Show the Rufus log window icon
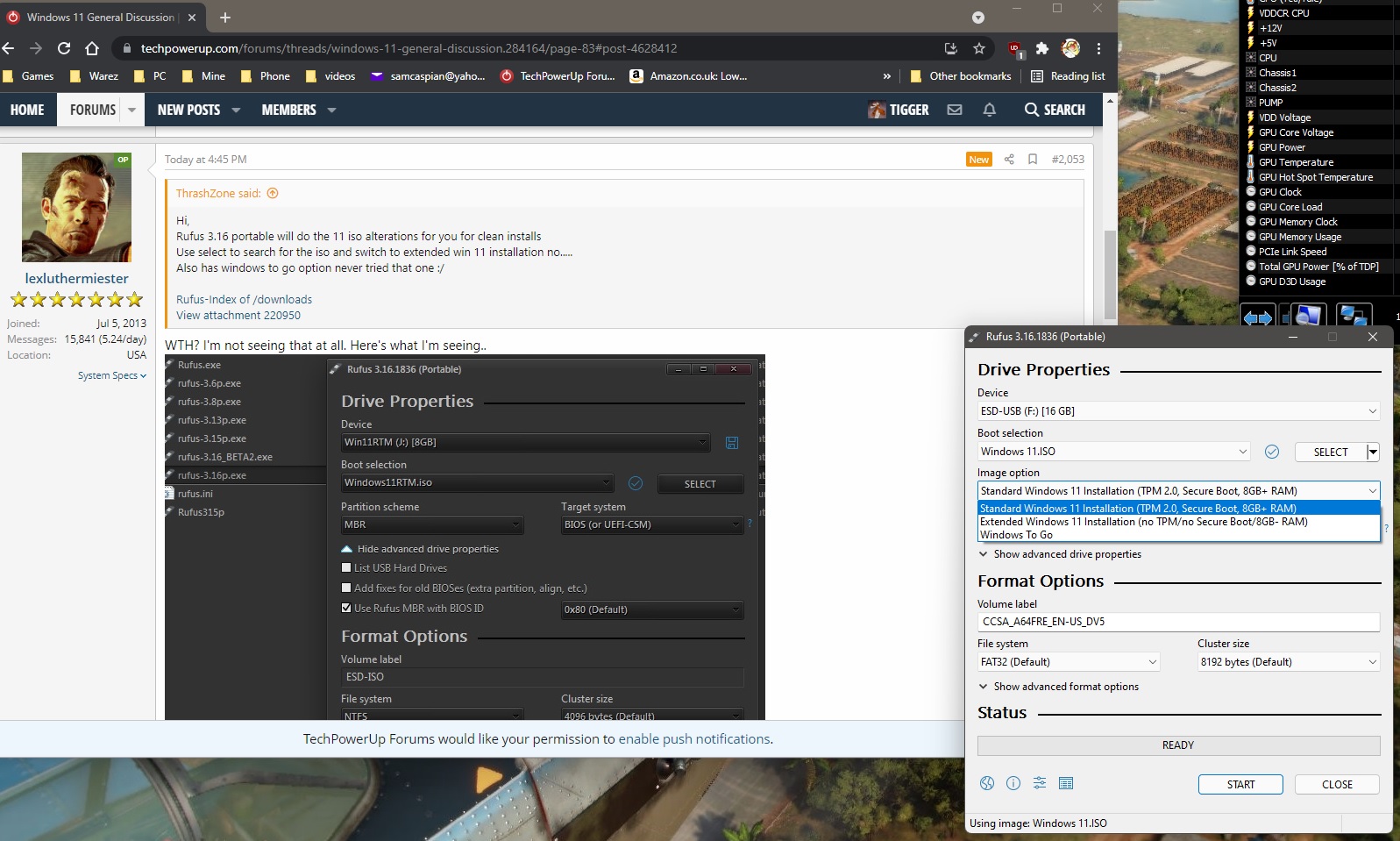Image resolution: width=1400 pixels, height=841 pixels. pyautogui.click(x=1066, y=783)
